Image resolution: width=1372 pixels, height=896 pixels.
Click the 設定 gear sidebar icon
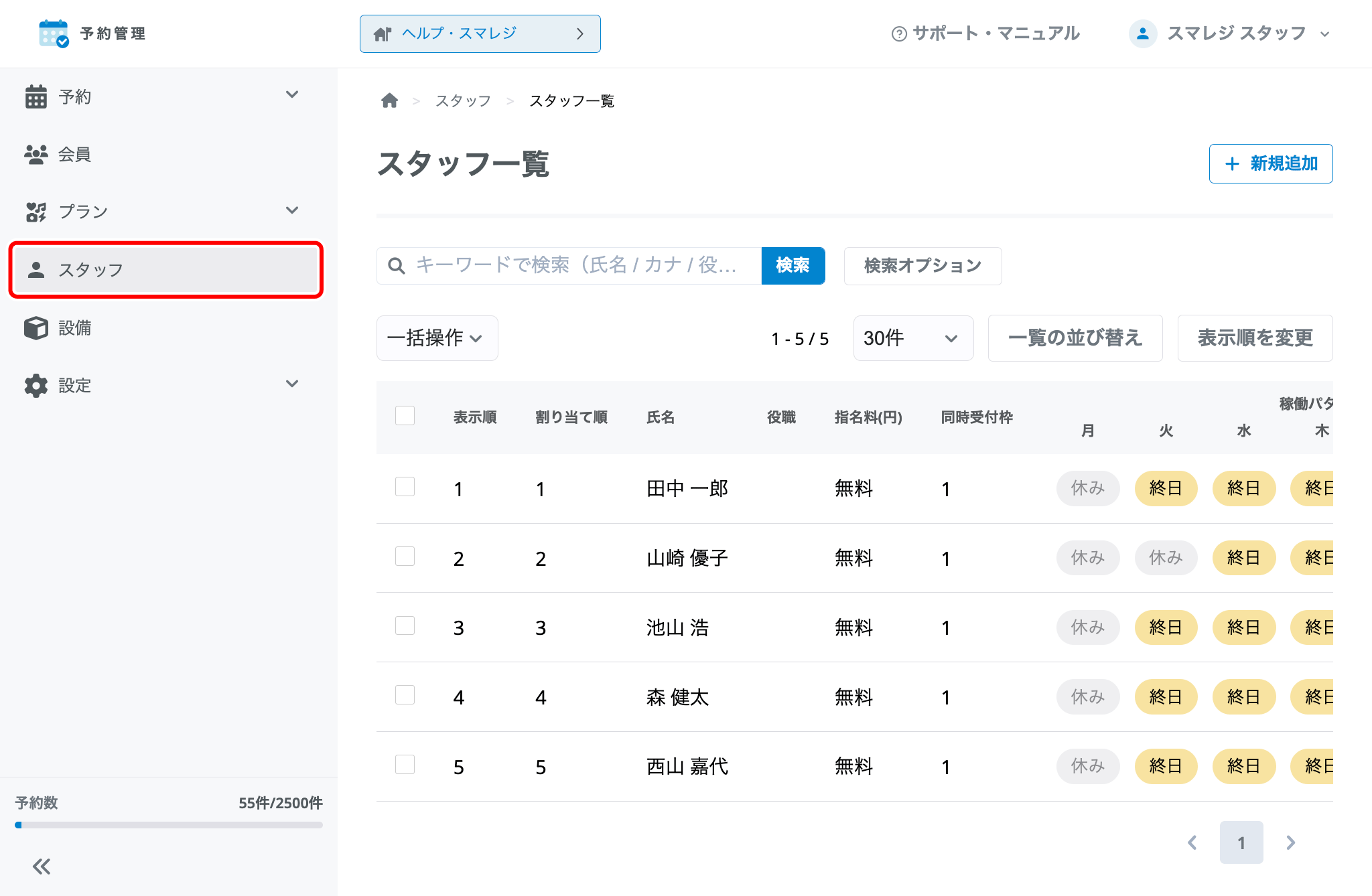pos(36,385)
